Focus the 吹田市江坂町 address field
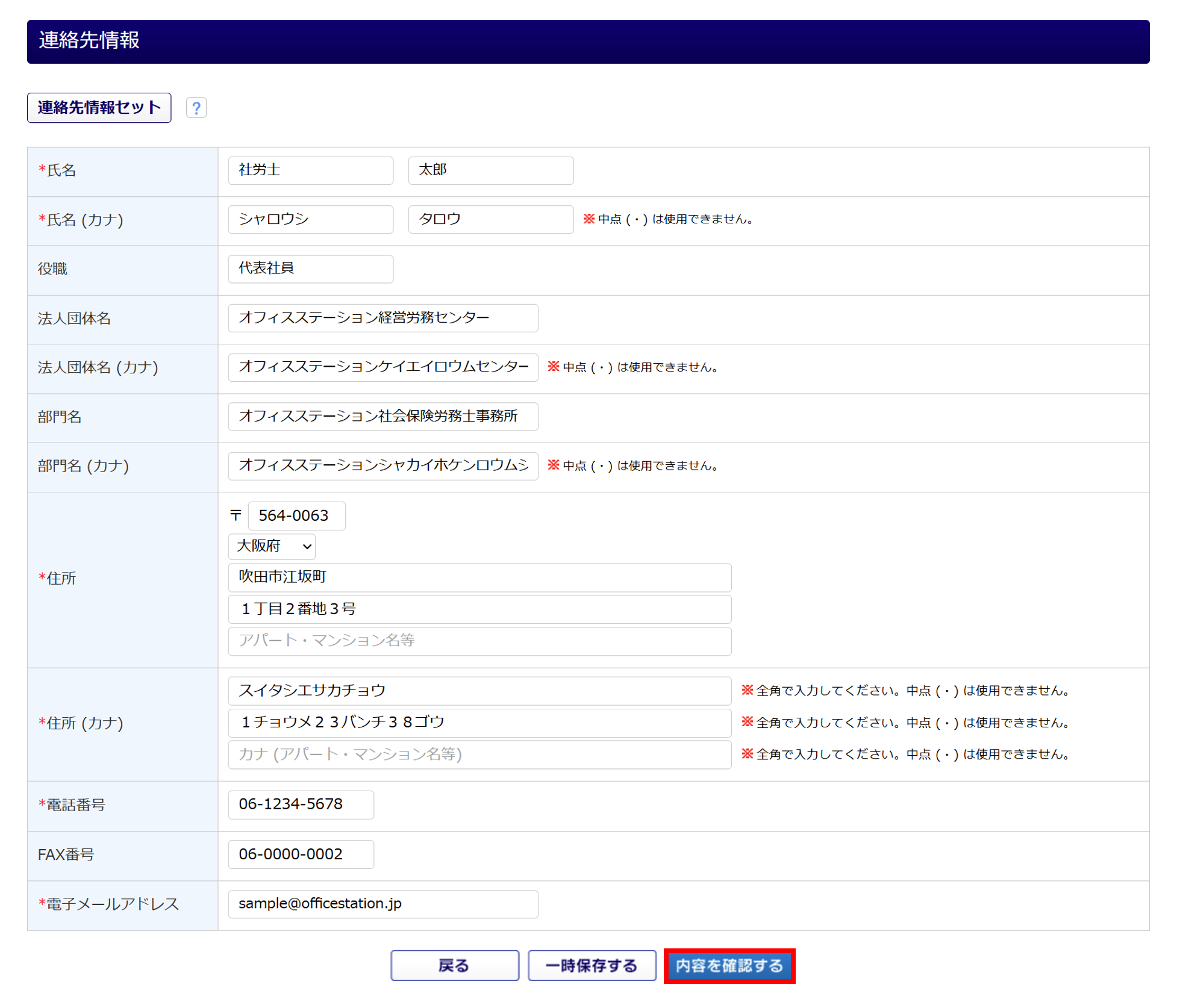The width and height of the screenshot is (1177, 1008). (x=479, y=577)
